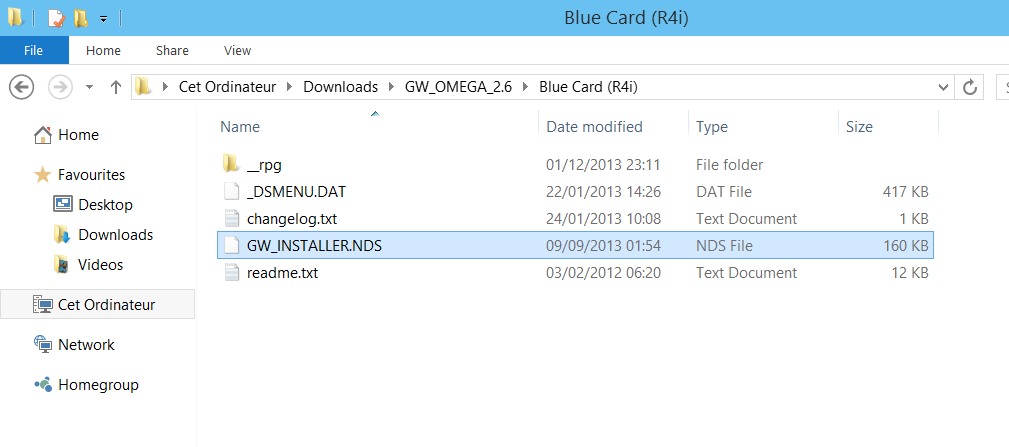The height and width of the screenshot is (447, 1009).
Task: Expand the chevron after Cet Ordinateur in the address bar
Action: [x=289, y=87]
